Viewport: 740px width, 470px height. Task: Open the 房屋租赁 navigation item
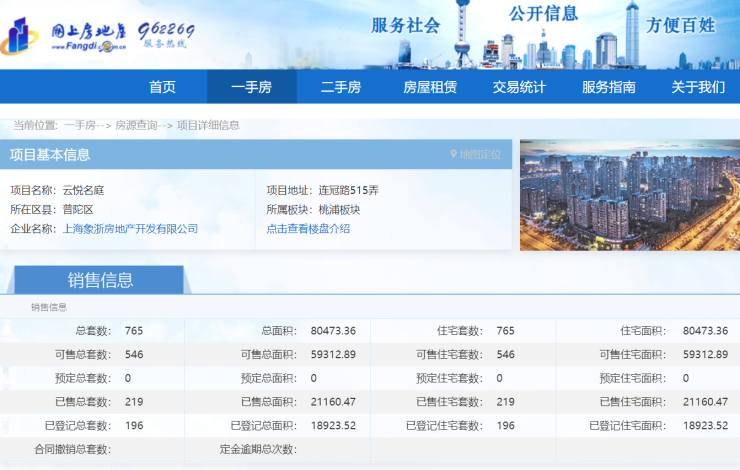(x=429, y=87)
